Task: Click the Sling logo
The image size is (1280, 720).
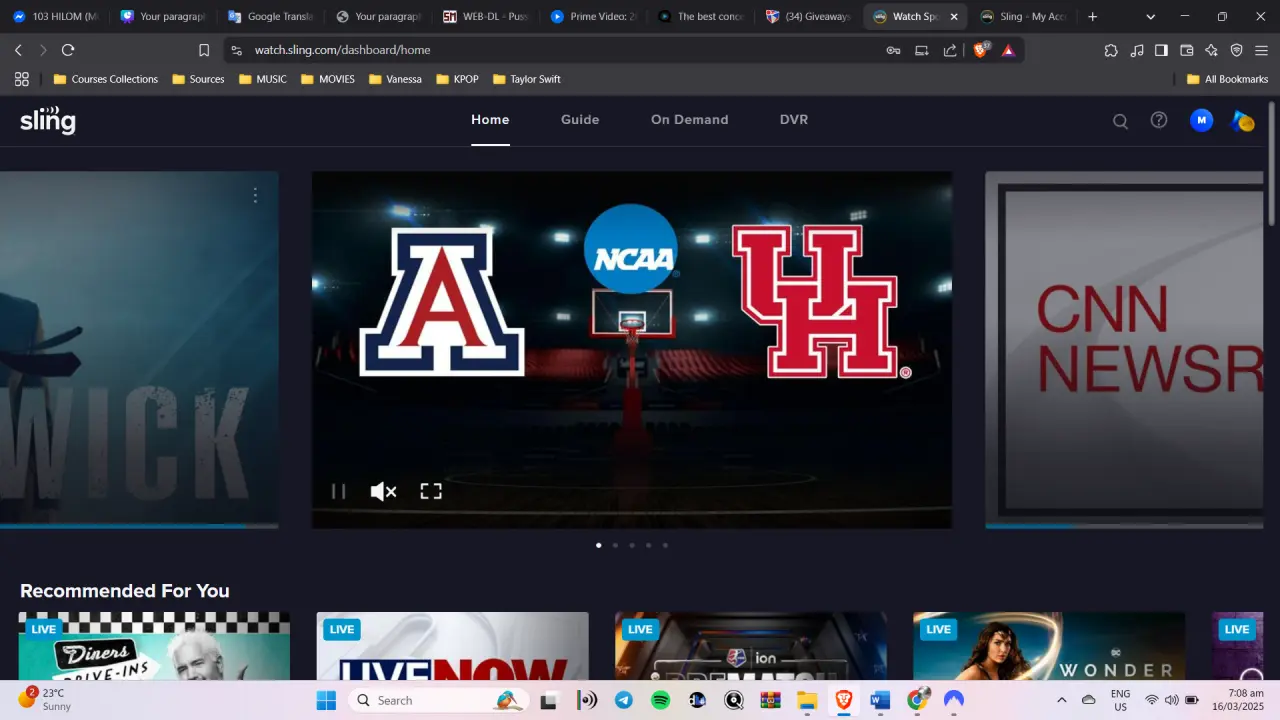Action: pos(48,120)
